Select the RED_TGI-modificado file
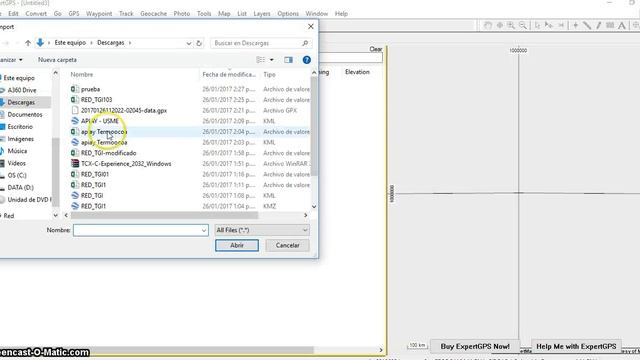Viewport: 640px width, 360px height. click(109, 153)
